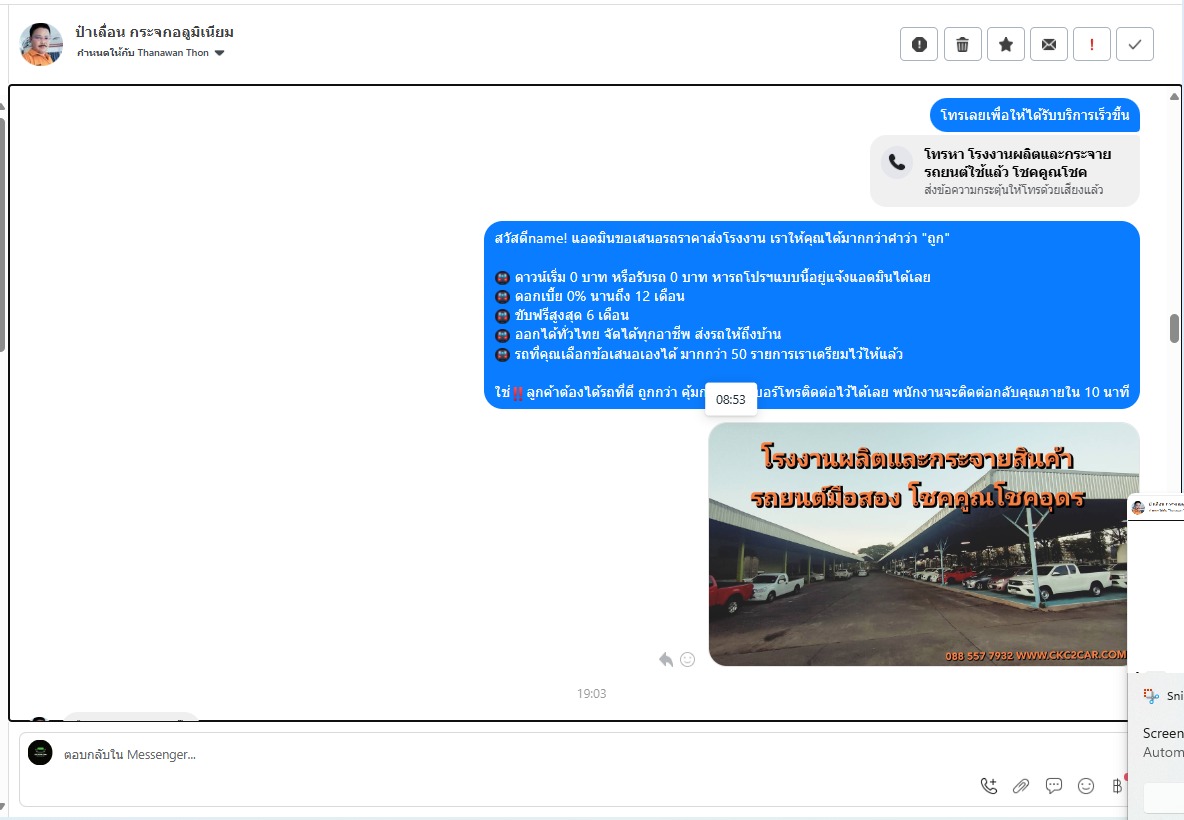The height and width of the screenshot is (820, 1184).
Task: Click the scroll-up arrow of the chat pane
Action: coord(1174,97)
